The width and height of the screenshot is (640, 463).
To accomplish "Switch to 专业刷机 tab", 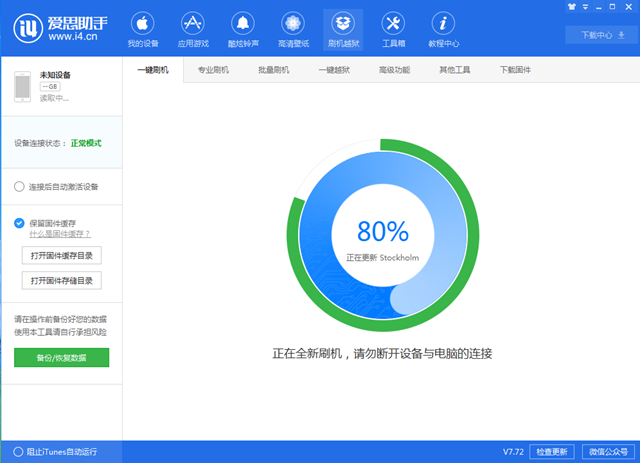I will click(x=213, y=70).
